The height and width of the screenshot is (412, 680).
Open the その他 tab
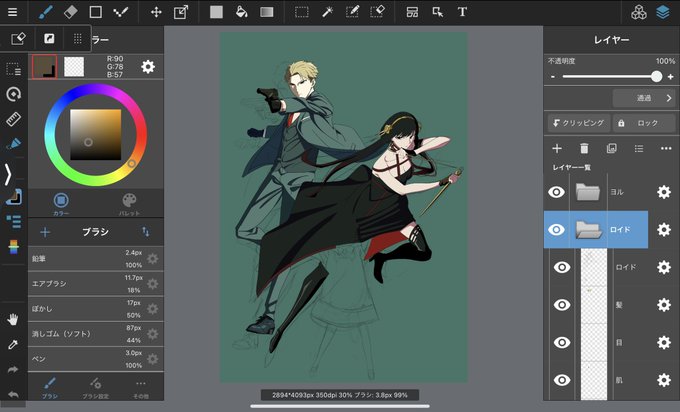pyautogui.click(x=141, y=387)
